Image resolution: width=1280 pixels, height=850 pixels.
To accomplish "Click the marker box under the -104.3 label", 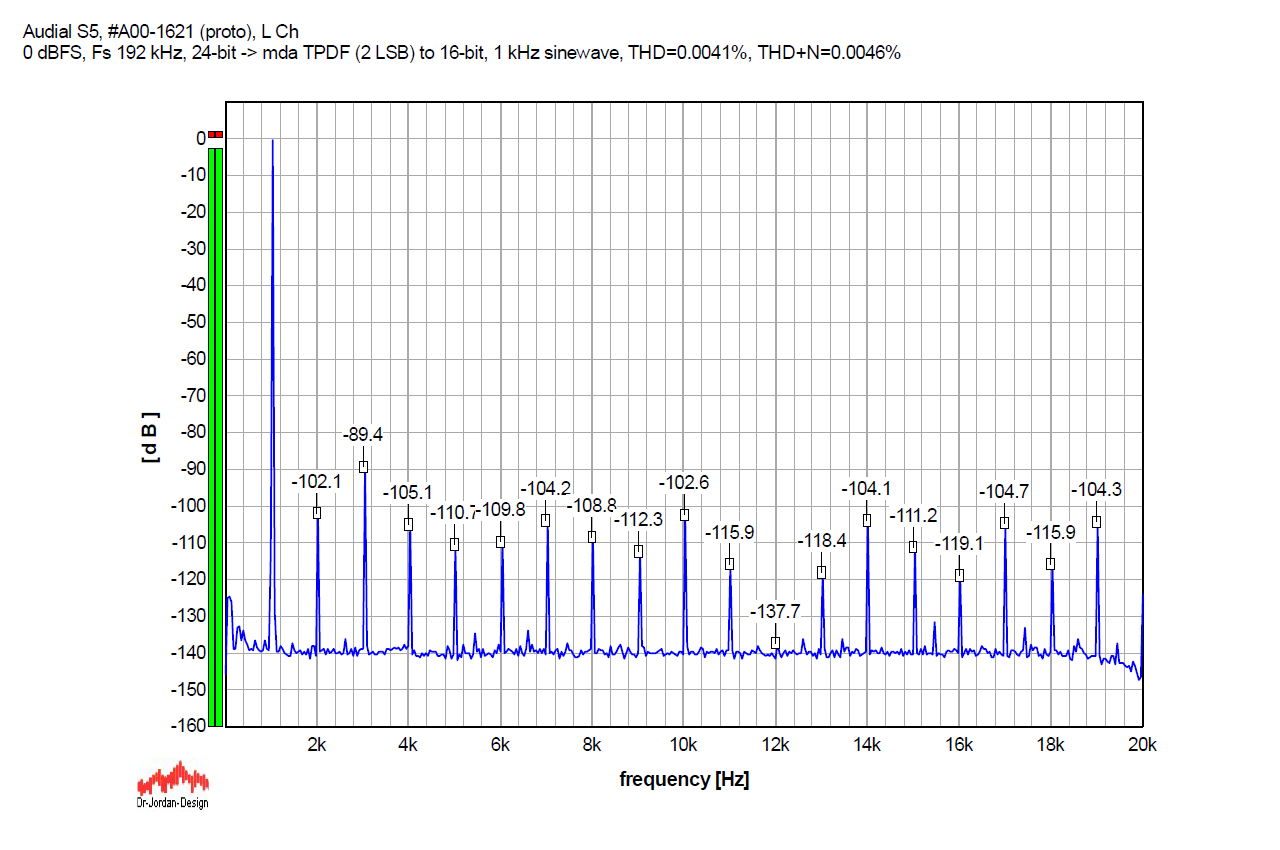I will coord(1096,522).
